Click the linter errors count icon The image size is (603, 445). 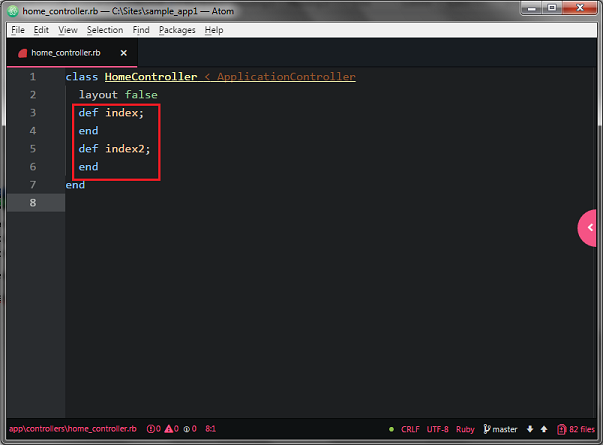point(153,429)
